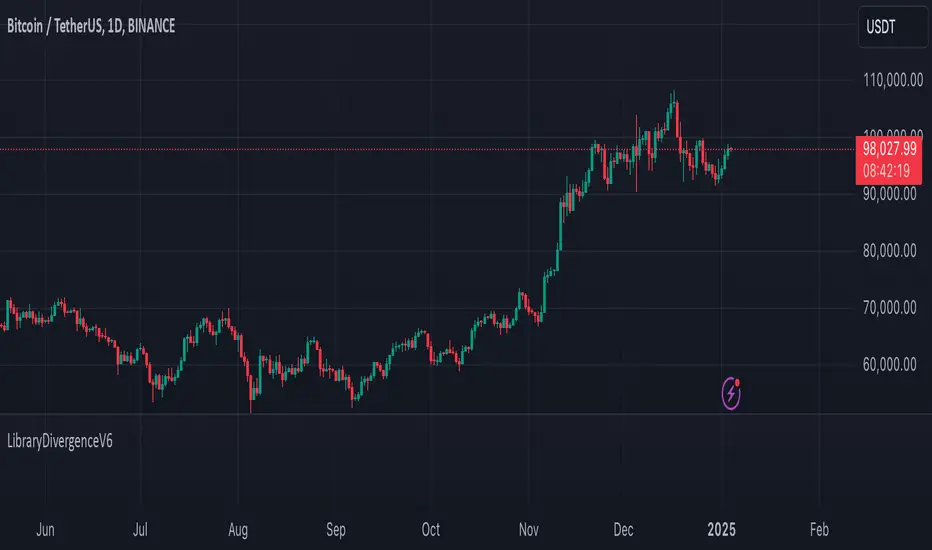Viewport: 932px width, 550px height.
Task: Select the Jul label on the time axis
Action: click(x=141, y=529)
